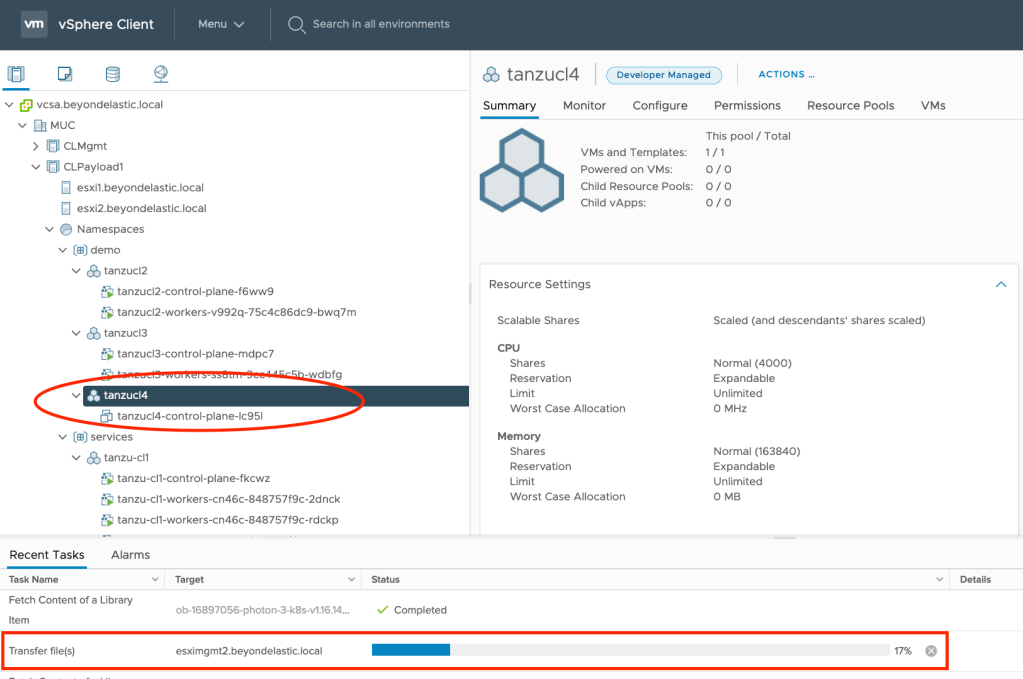
Task: Open the Task Name column filter dropdown
Action: pyautogui.click(x=155, y=580)
